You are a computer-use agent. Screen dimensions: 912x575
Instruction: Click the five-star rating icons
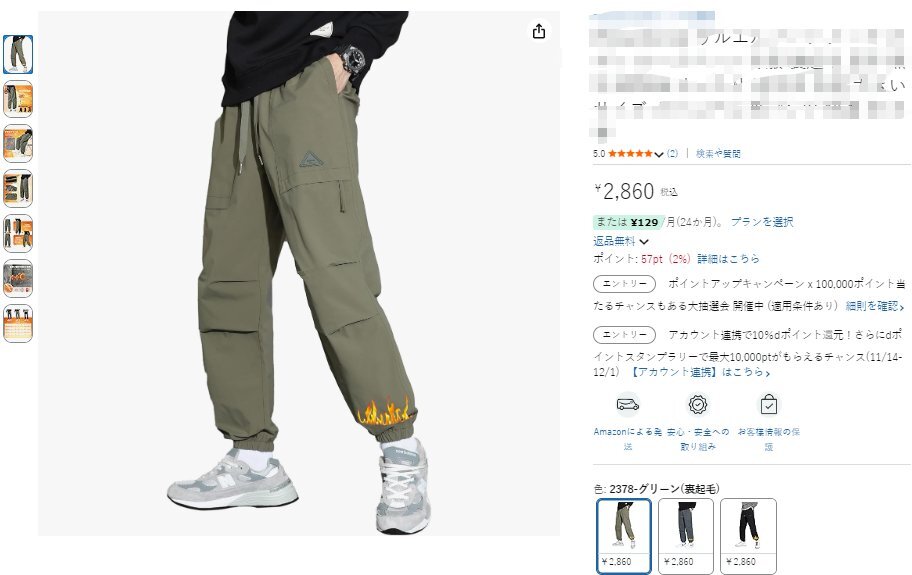pyautogui.click(x=630, y=153)
